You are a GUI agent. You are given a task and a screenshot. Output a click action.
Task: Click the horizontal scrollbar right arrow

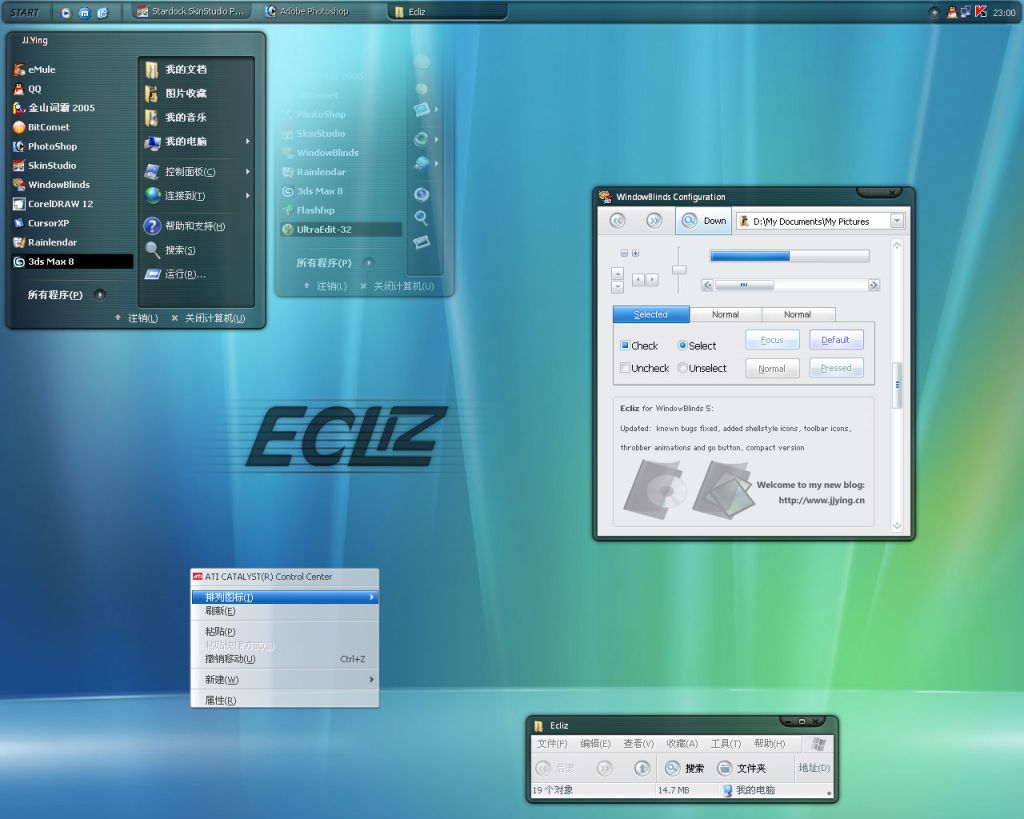[x=873, y=285]
